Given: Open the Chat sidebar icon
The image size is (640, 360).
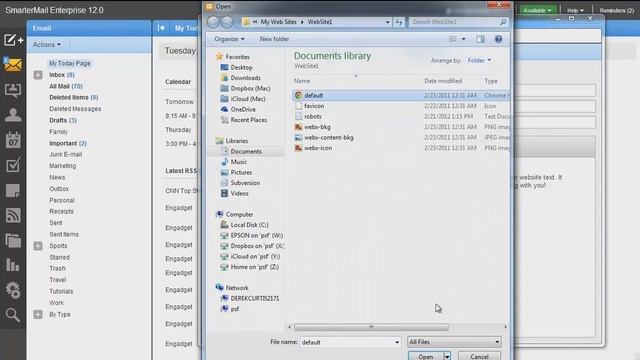Looking at the screenshot, I should click(13, 90).
